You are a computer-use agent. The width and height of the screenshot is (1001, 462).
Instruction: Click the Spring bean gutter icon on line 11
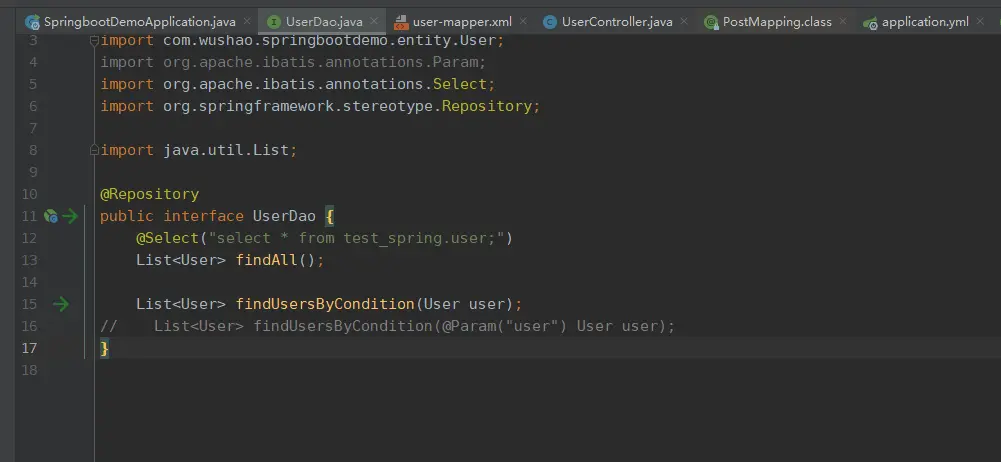coord(51,216)
